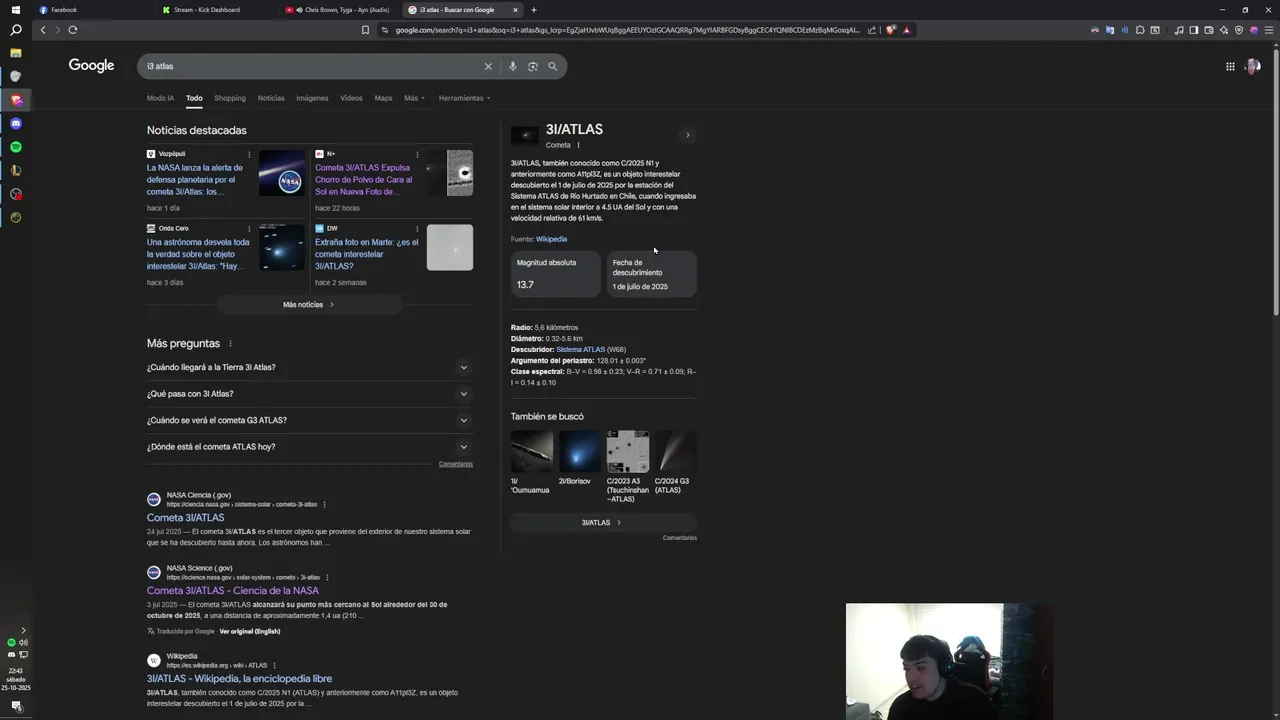Select the 'Noticias' search tab
Viewport: 1280px width, 720px height.
click(271, 98)
